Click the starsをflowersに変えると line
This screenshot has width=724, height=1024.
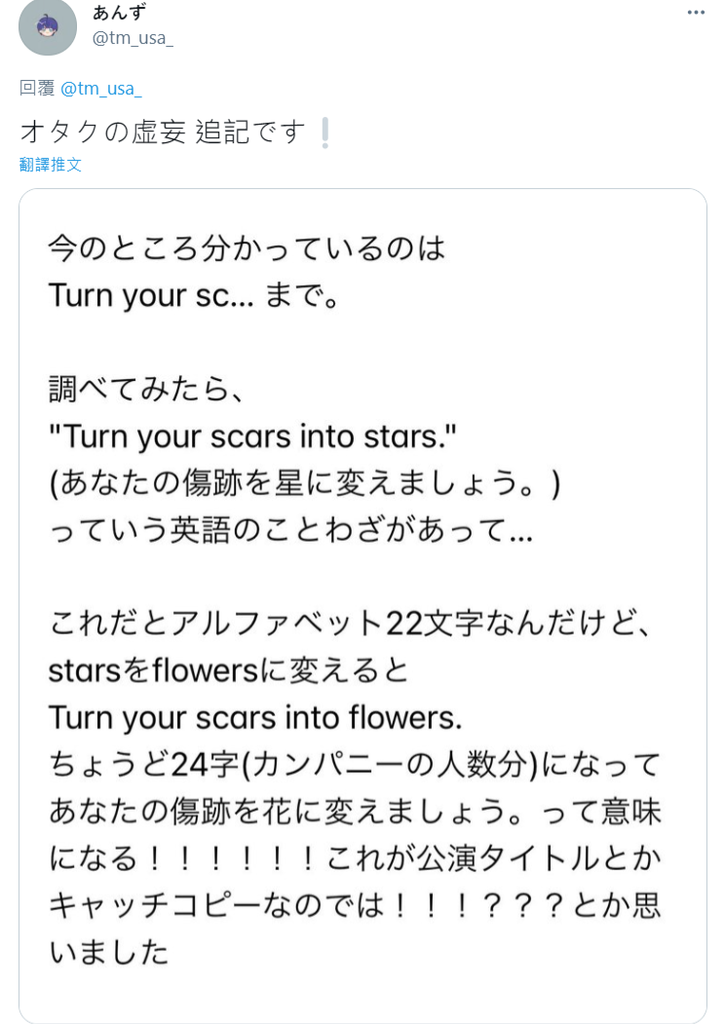coord(228,671)
